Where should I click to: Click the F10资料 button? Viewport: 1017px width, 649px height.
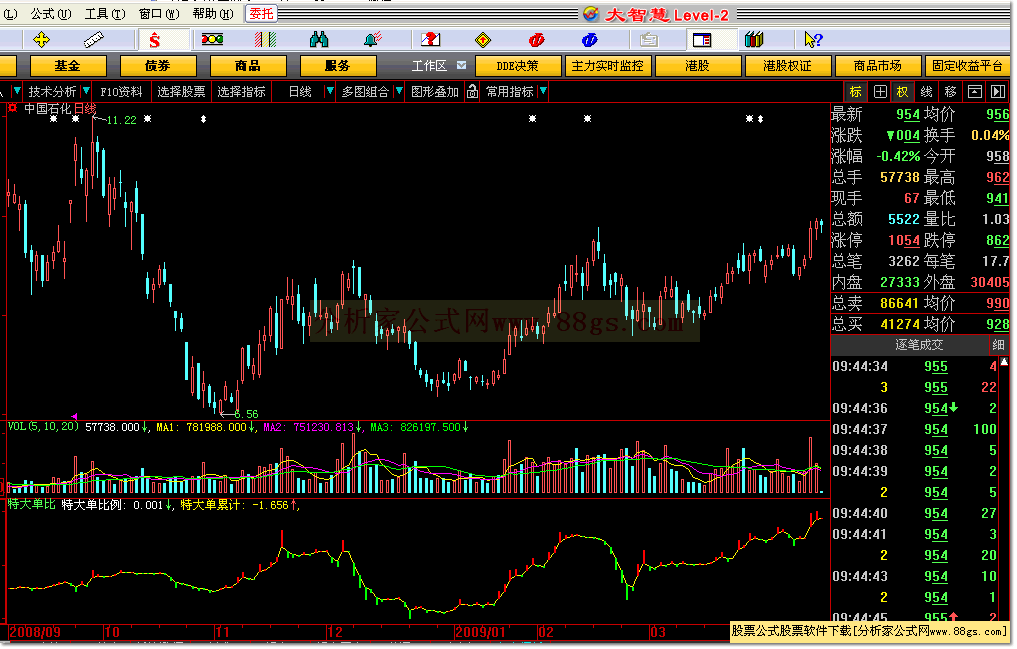[121, 92]
